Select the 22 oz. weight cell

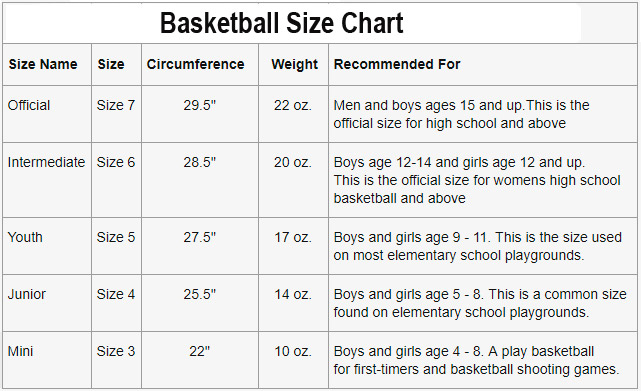(x=293, y=105)
